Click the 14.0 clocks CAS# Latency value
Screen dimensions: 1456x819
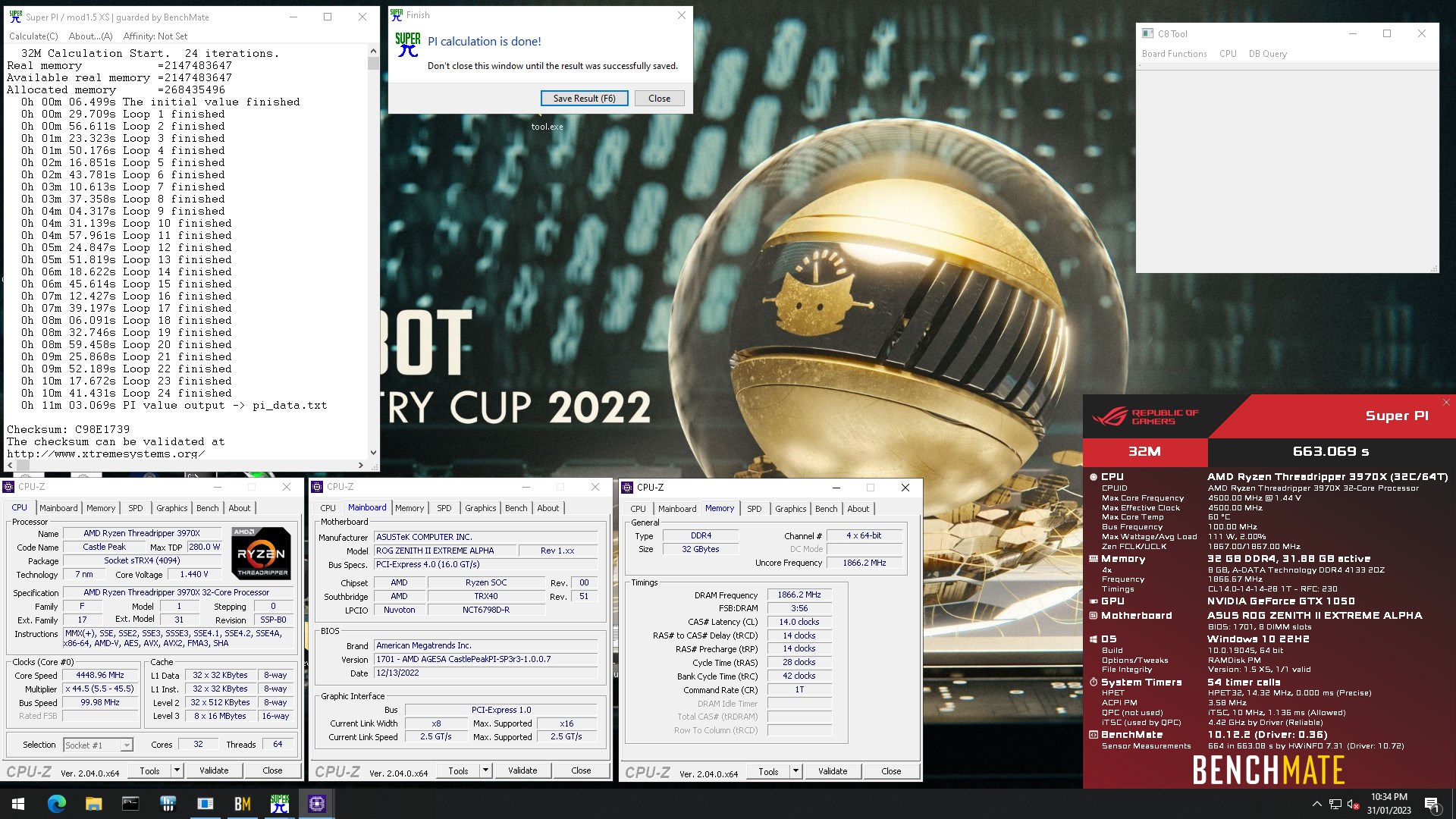(799, 623)
